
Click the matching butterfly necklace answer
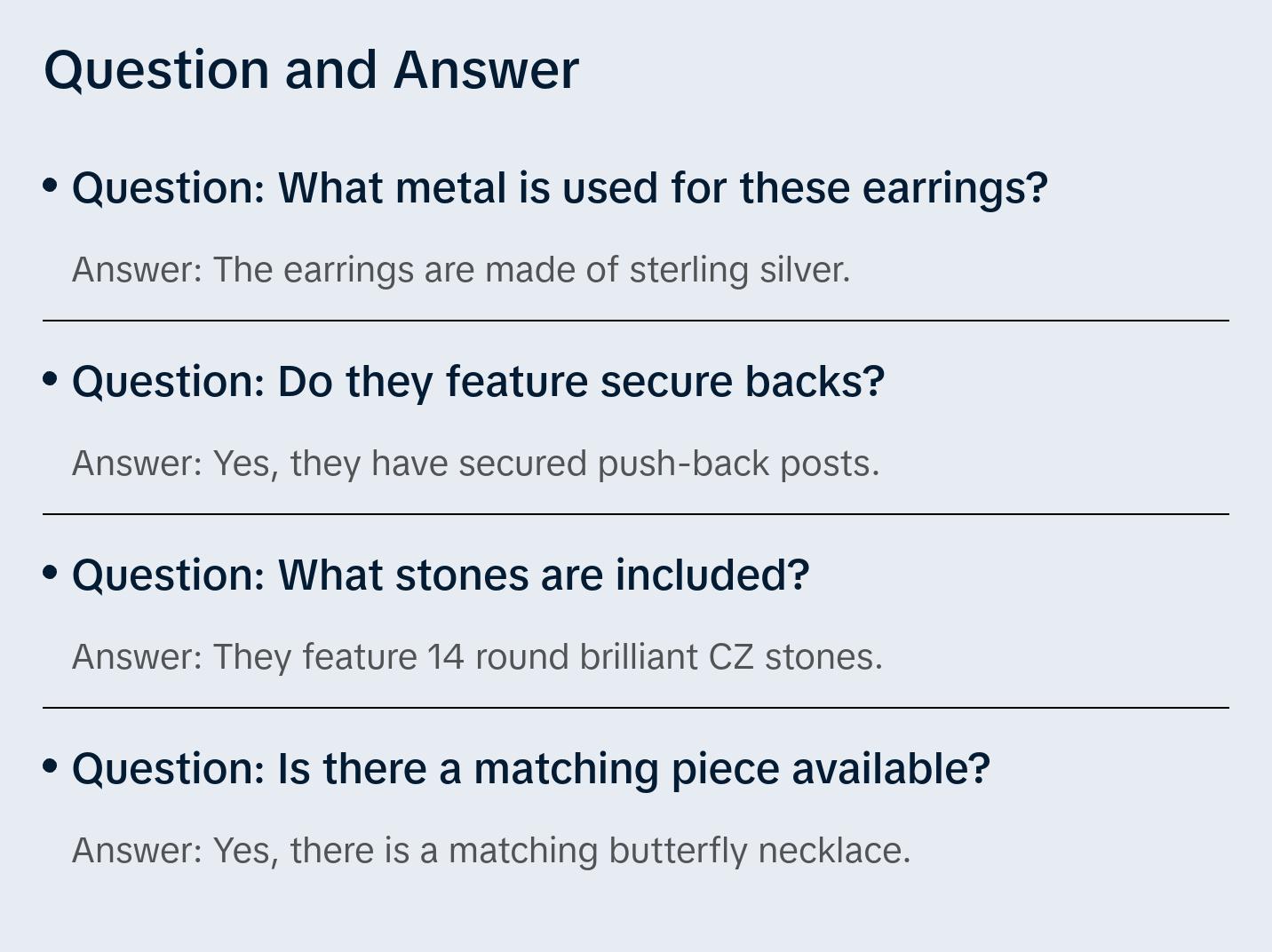[x=491, y=851]
